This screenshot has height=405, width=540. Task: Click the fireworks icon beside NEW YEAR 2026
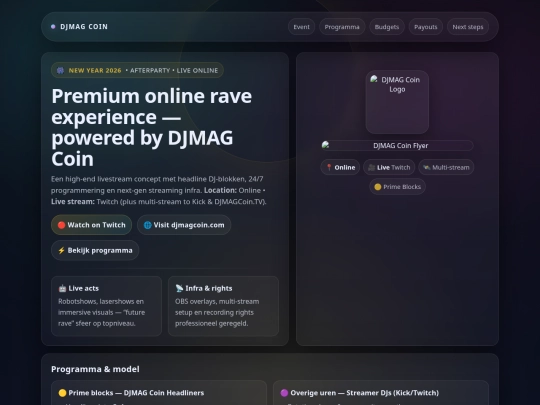click(60, 70)
